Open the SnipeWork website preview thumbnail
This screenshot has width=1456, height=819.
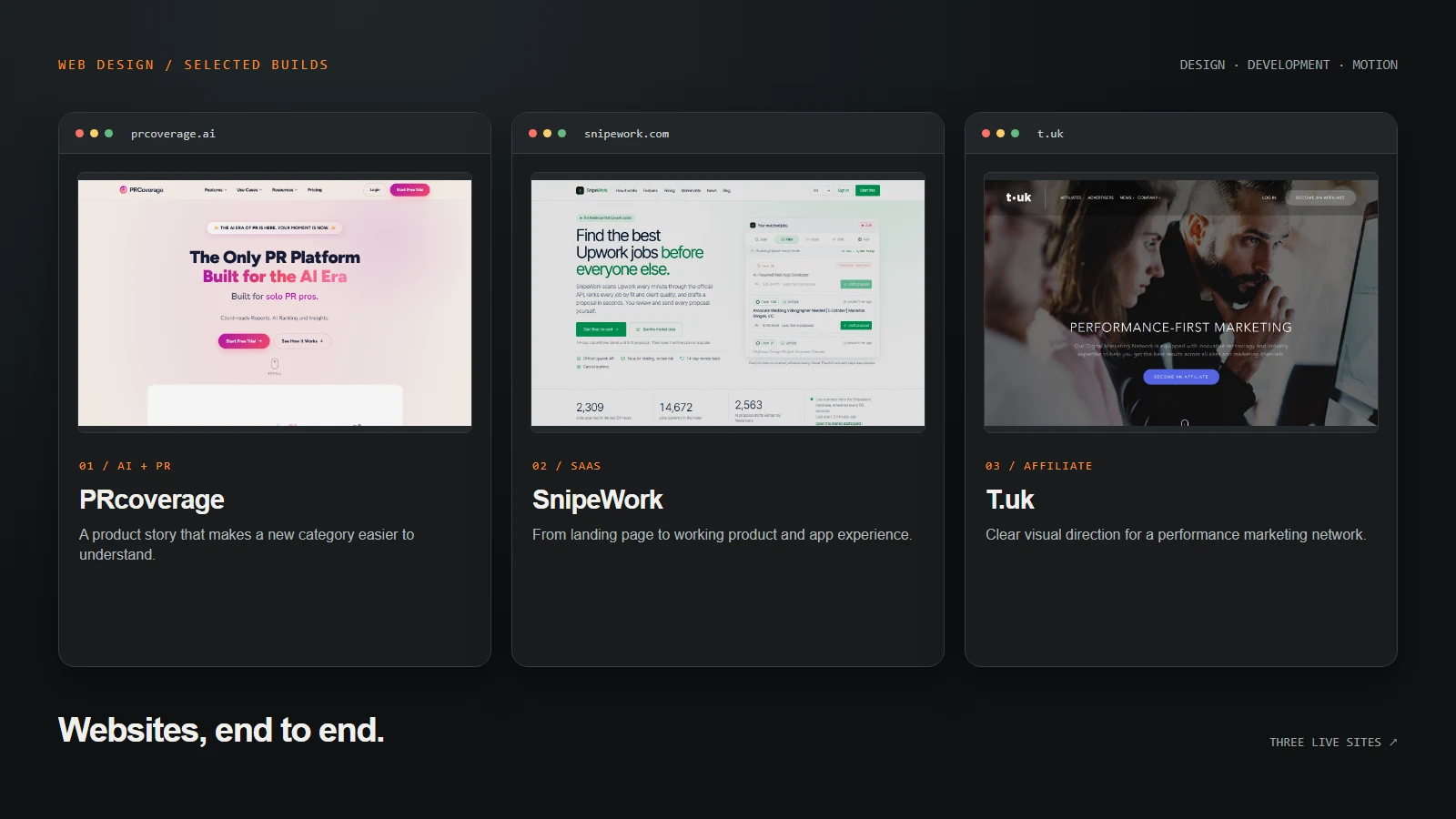[728, 302]
